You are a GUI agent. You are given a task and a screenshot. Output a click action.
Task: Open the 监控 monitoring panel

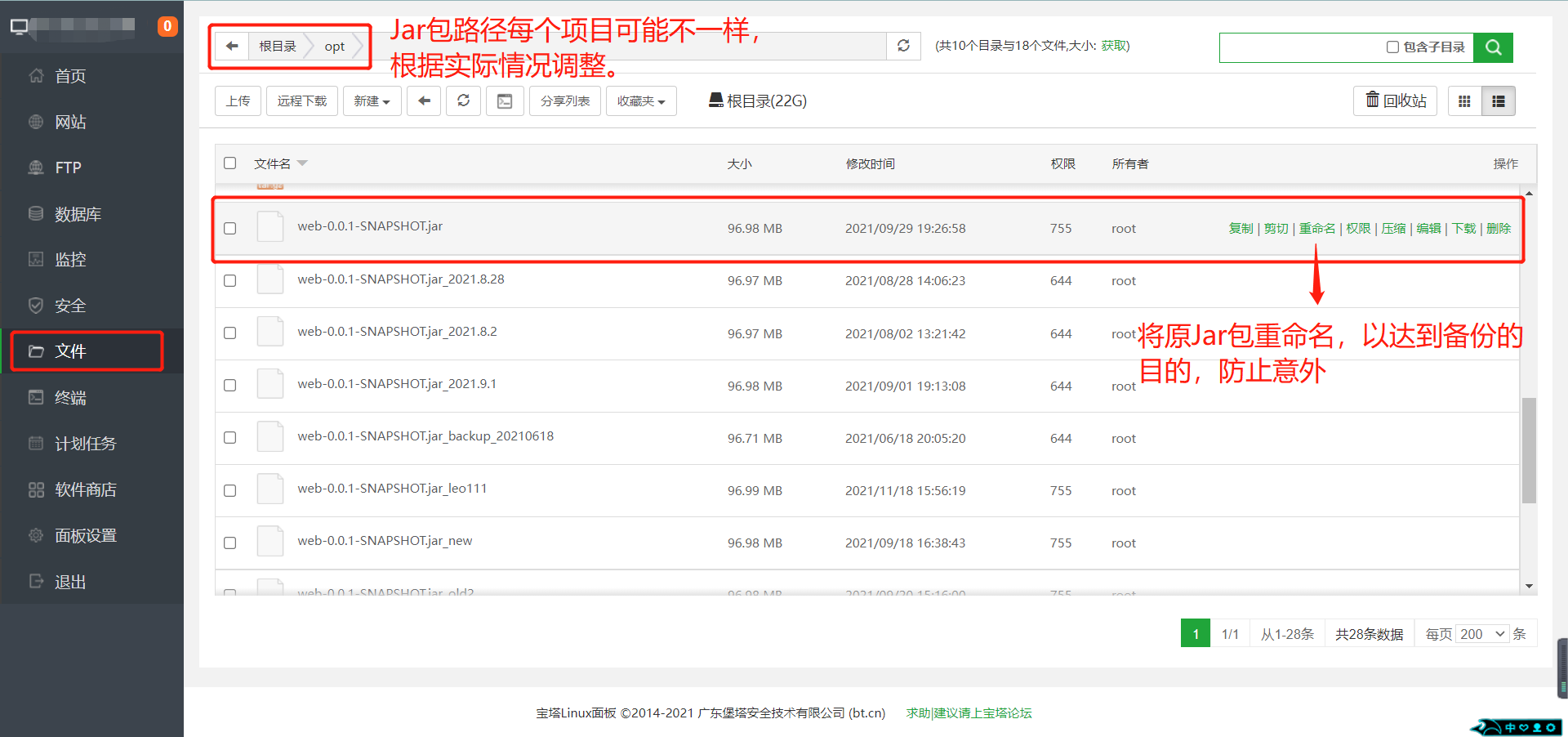70,259
